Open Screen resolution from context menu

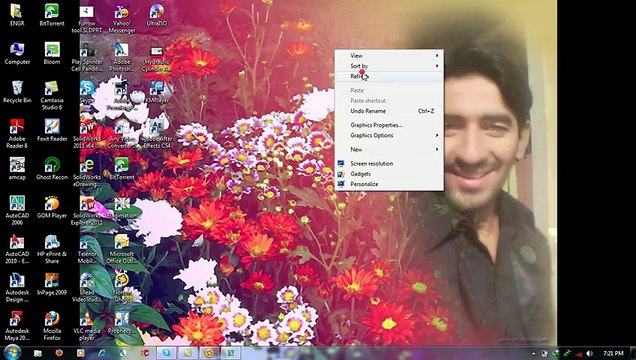tap(389, 163)
